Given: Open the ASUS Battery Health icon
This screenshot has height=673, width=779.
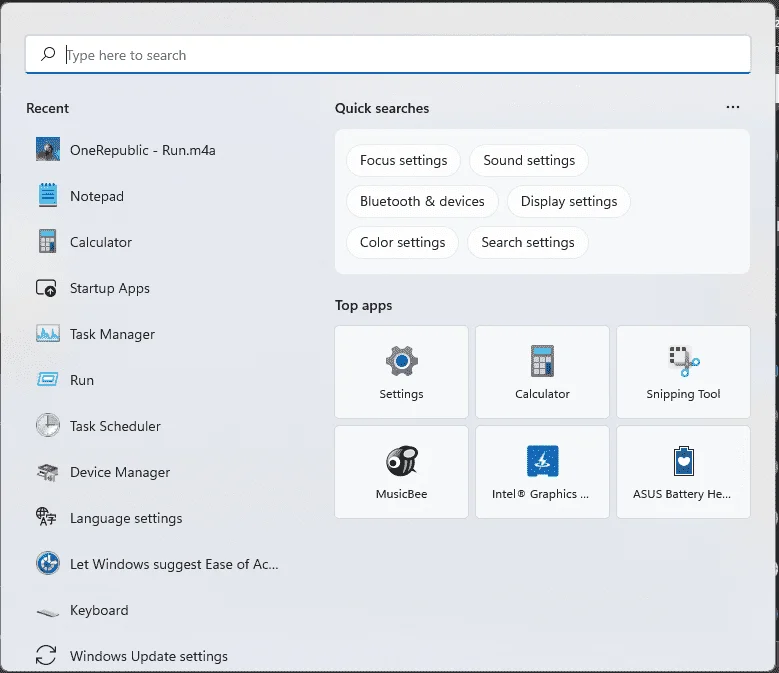Looking at the screenshot, I should 684,460.
